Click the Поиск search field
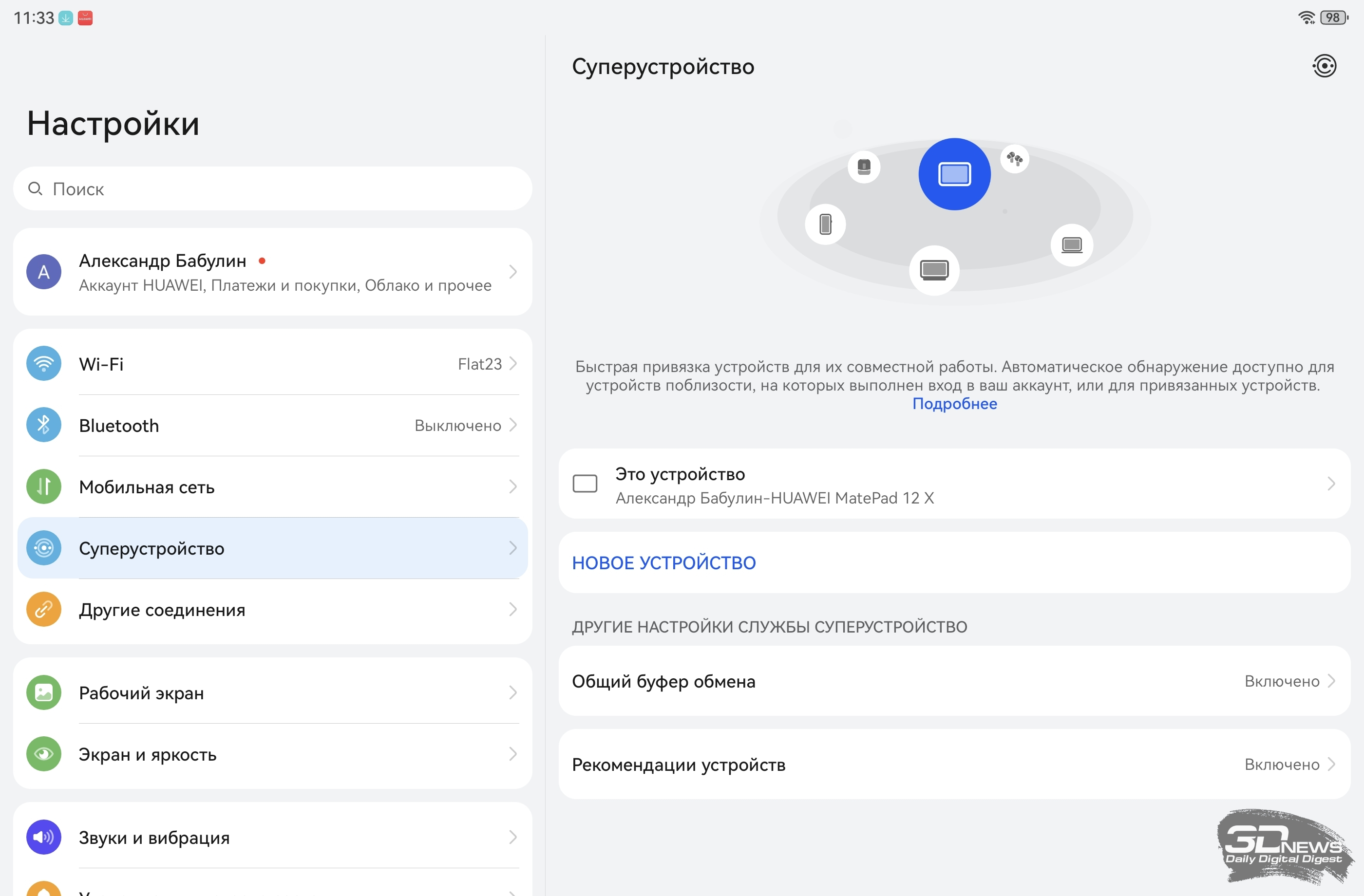This screenshot has height=896, width=1364. click(x=273, y=189)
